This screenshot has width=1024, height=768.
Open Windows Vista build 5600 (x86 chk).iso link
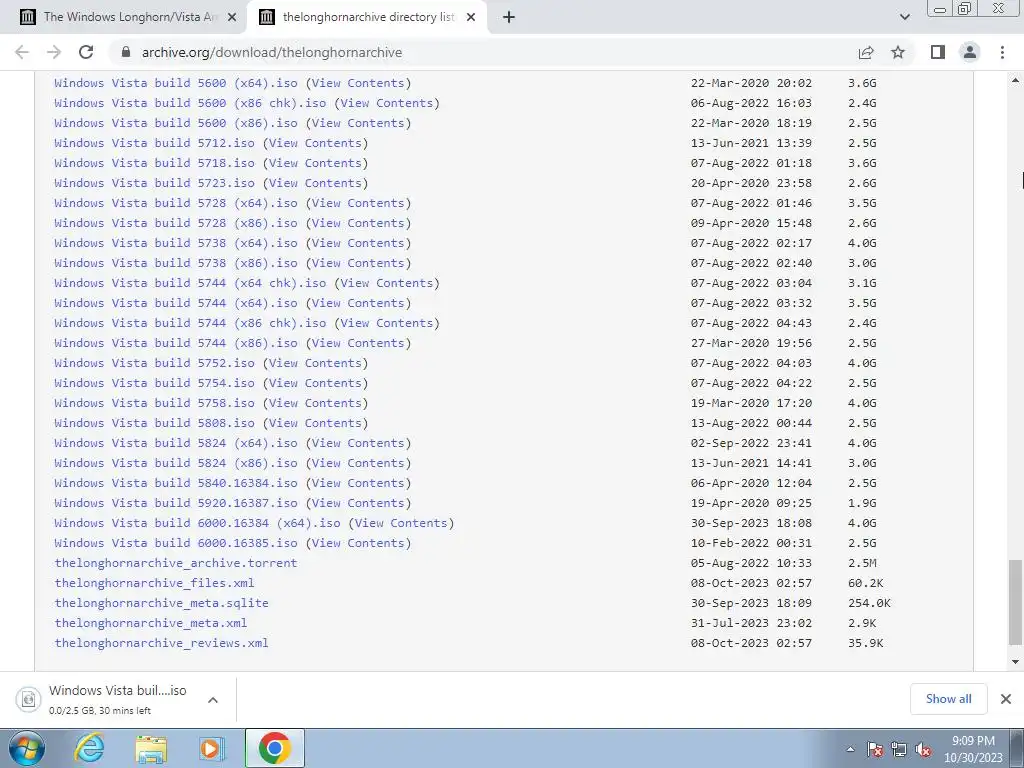(x=190, y=103)
